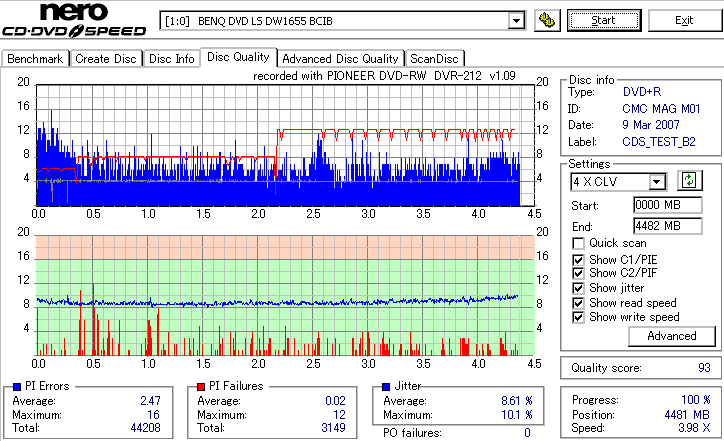
Task: Click the Quality score value 93
Action: tap(704, 368)
